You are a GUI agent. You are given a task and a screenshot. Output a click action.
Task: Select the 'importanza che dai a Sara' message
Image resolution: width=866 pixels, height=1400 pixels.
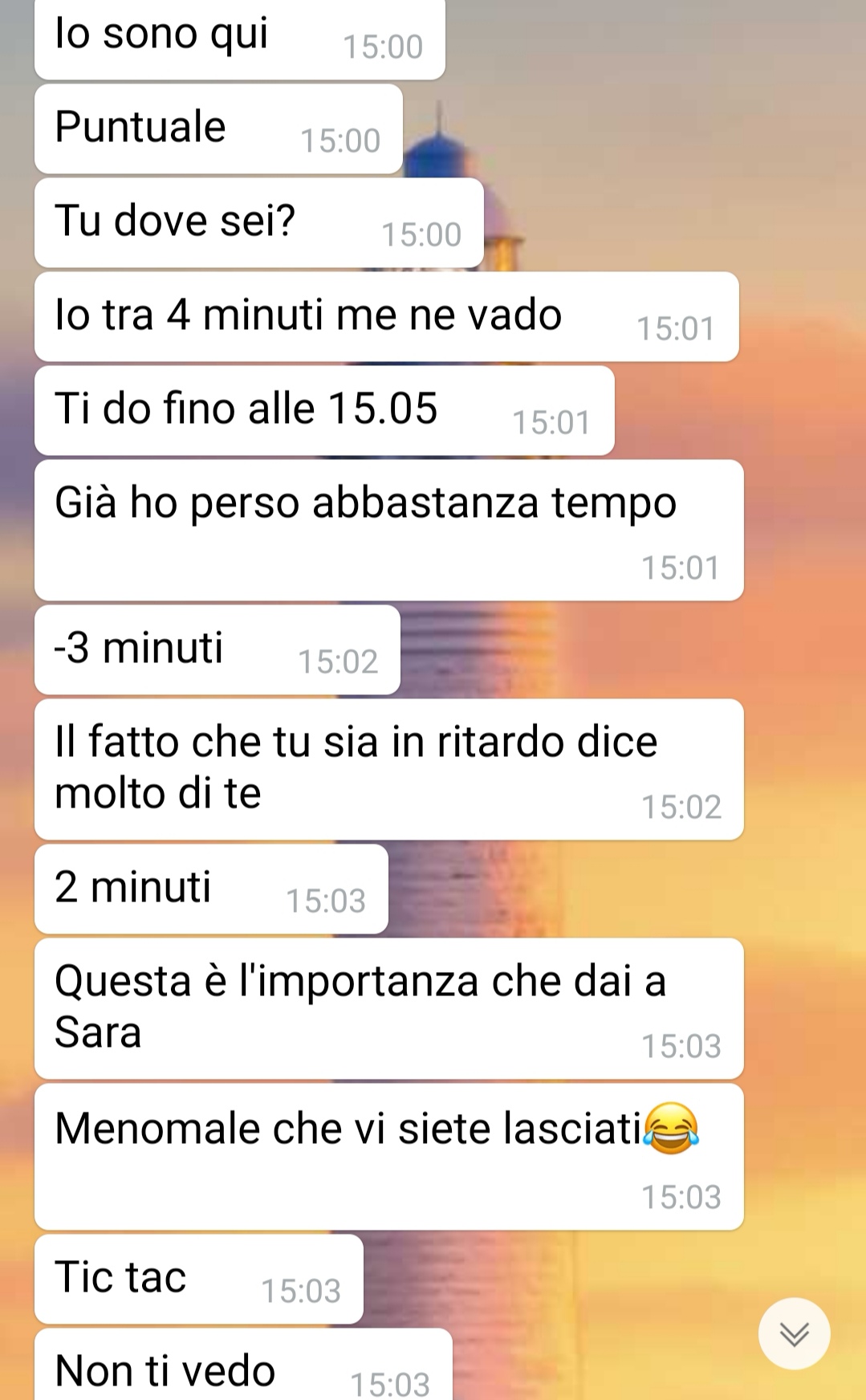(x=388, y=1008)
